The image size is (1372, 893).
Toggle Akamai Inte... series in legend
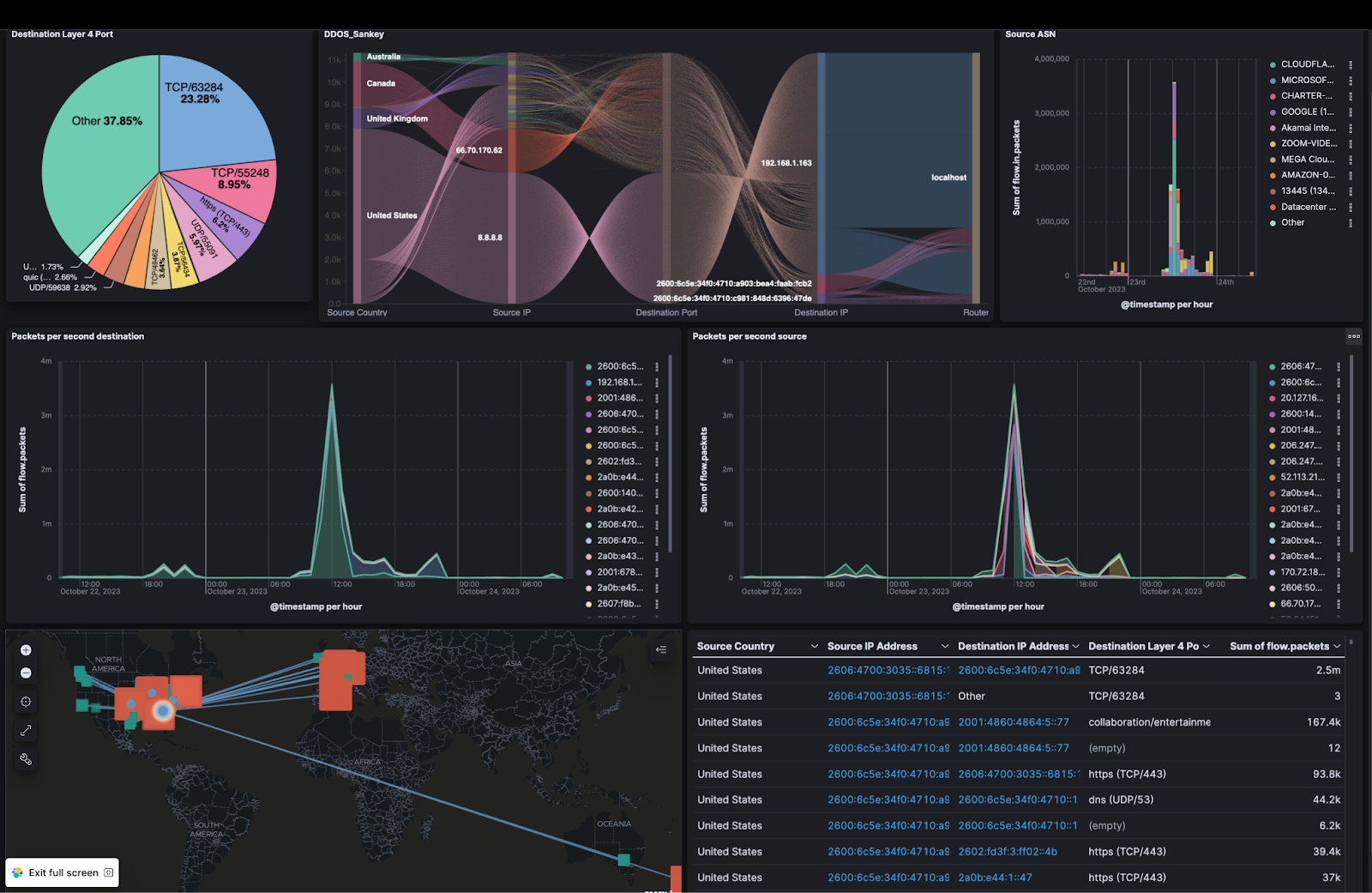pyautogui.click(x=1309, y=128)
